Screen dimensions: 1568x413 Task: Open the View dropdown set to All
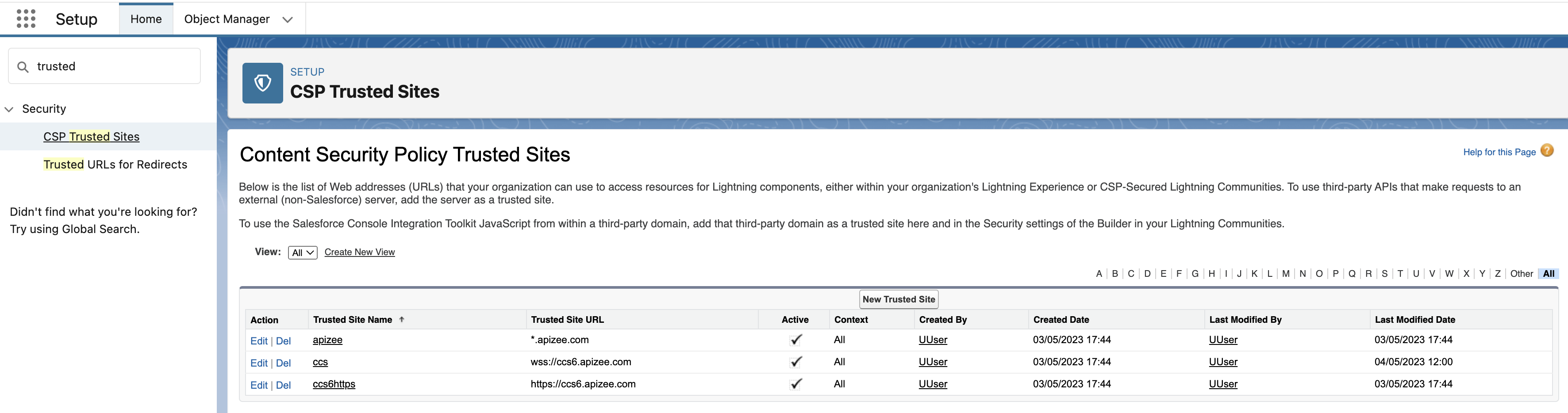click(x=303, y=252)
